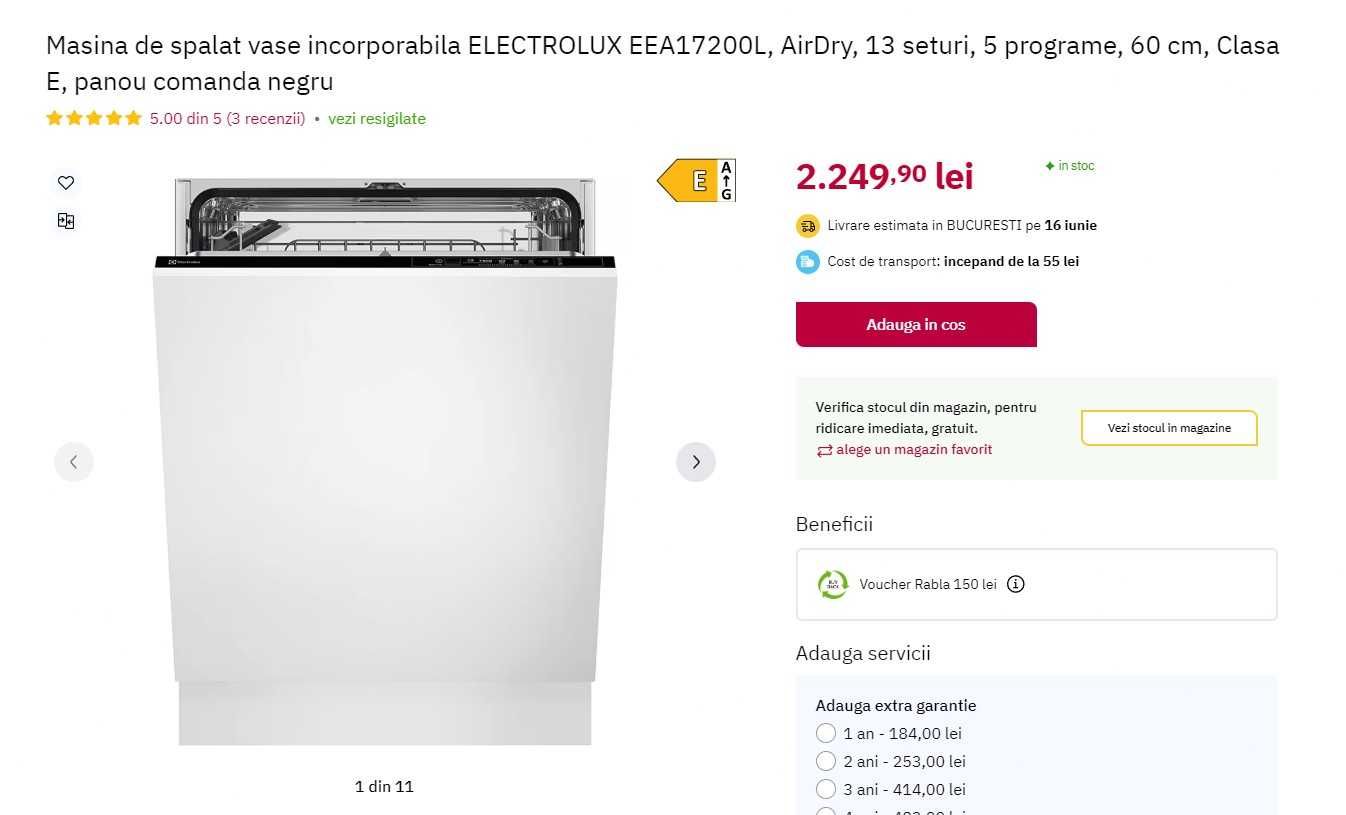Click the main dishwasher product image
The height and width of the screenshot is (815, 1346).
[x=385, y=460]
